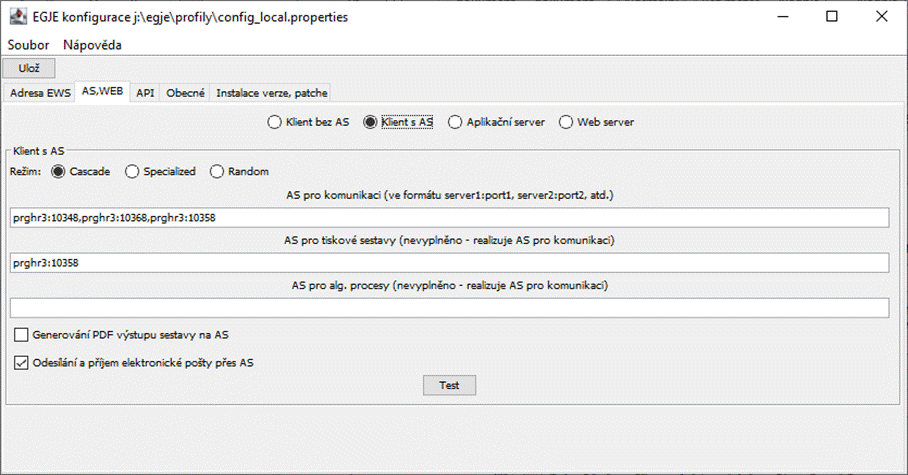The height and width of the screenshot is (475, 908).
Task: Open the Obecné tab
Action: [185, 93]
